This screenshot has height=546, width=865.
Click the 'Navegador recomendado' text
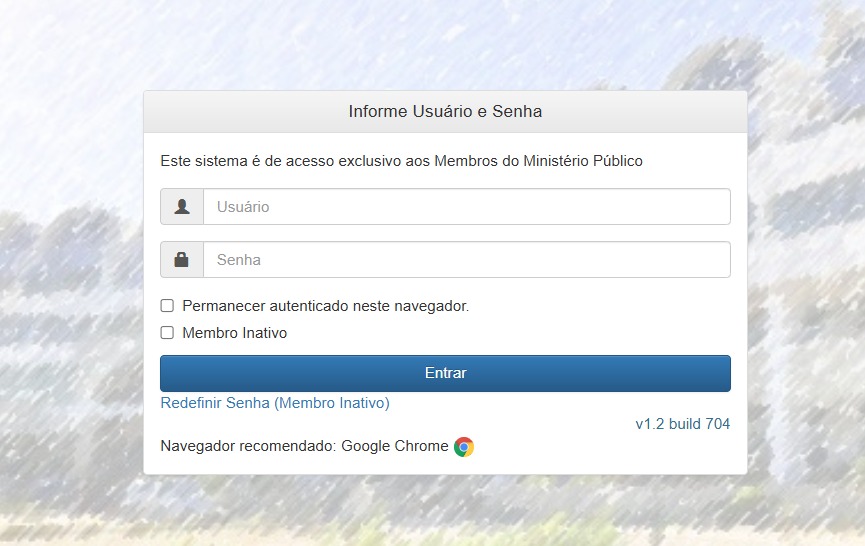pyautogui.click(x=248, y=446)
